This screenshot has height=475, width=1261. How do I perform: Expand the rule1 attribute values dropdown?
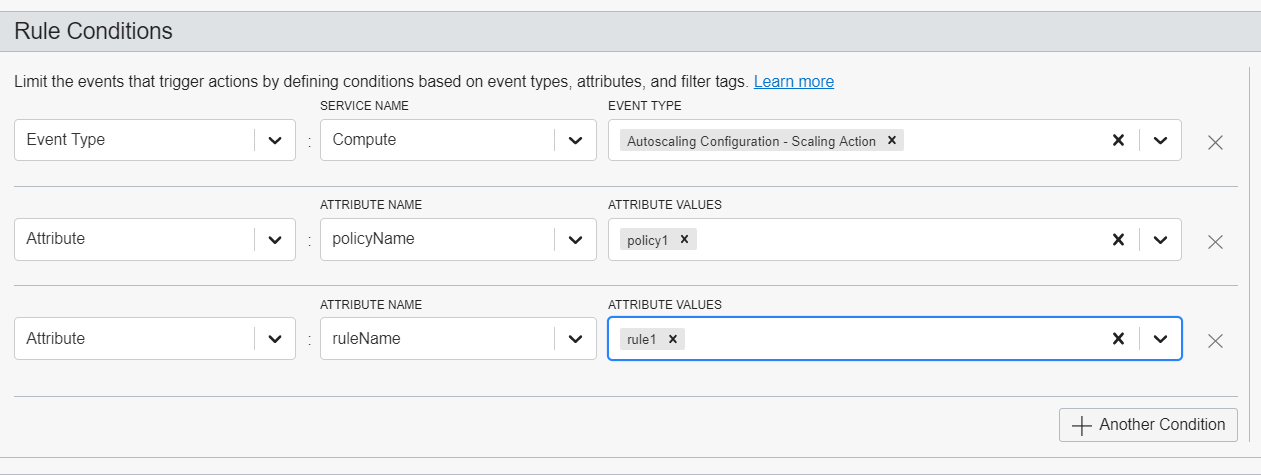tap(1160, 339)
